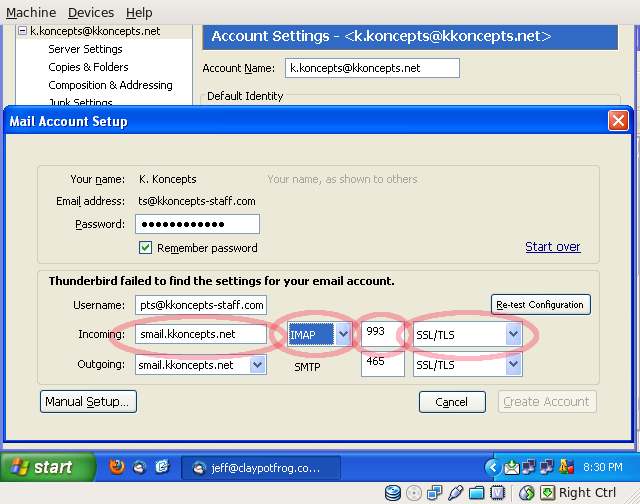The height and width of the screenshot is (504, 640).
Task: Click the mail download tray icon
Action: 511,467
